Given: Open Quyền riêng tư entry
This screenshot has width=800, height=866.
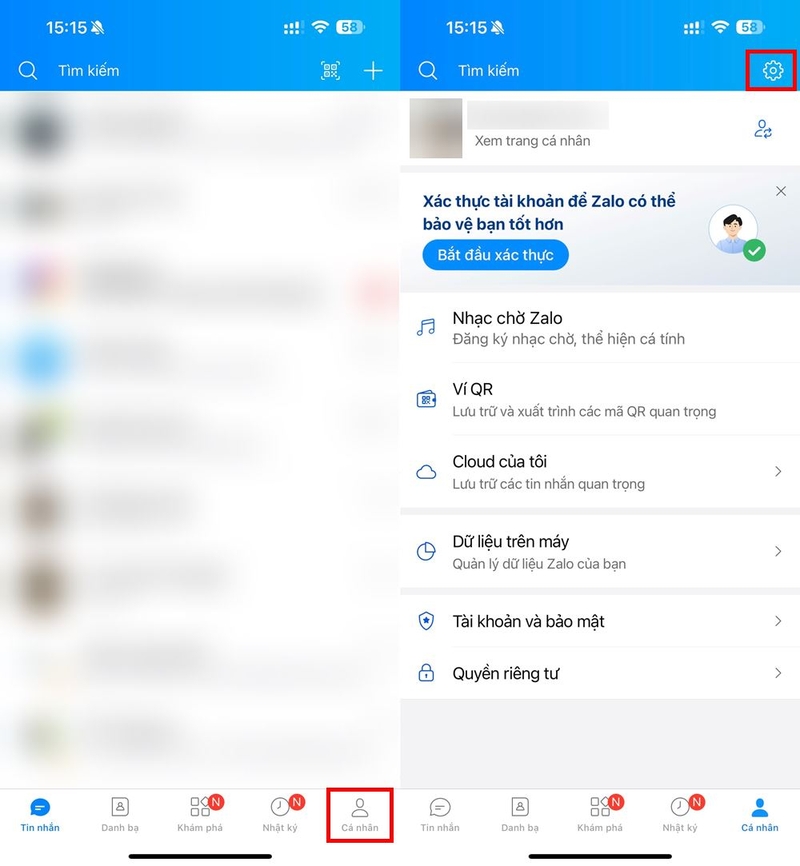Looking at the screenshot, I should [600, 673].
